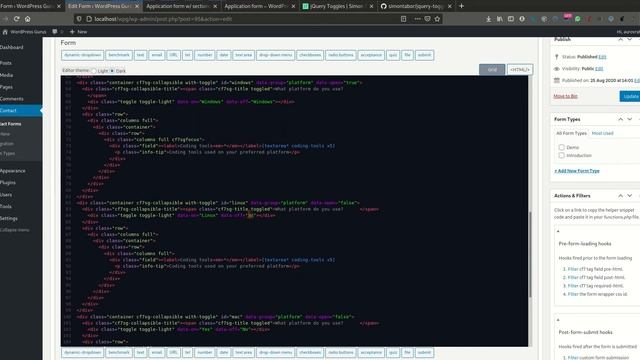
Task: Close the 'Application form w/ sections' tab
Action: (x=215, y=6)
